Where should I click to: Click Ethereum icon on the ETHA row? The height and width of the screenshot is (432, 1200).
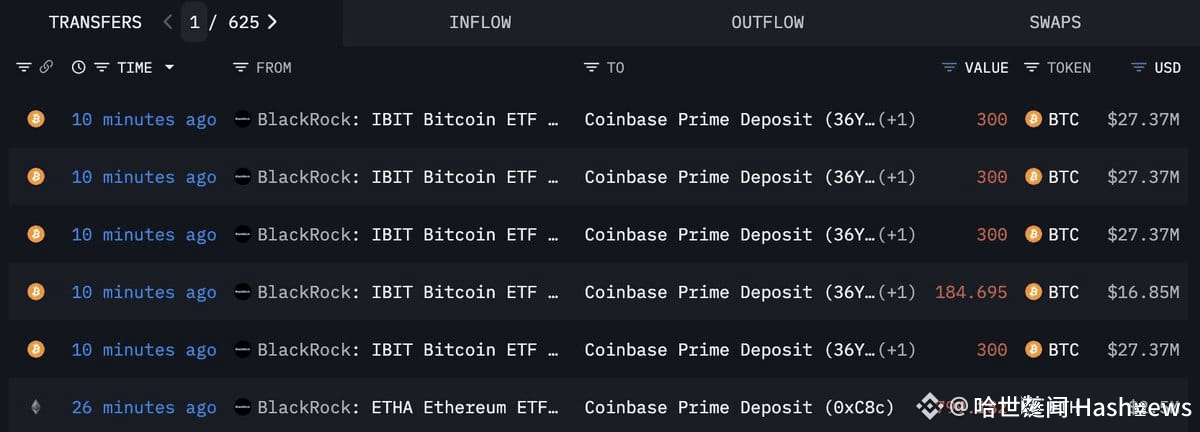pos(36,407)
